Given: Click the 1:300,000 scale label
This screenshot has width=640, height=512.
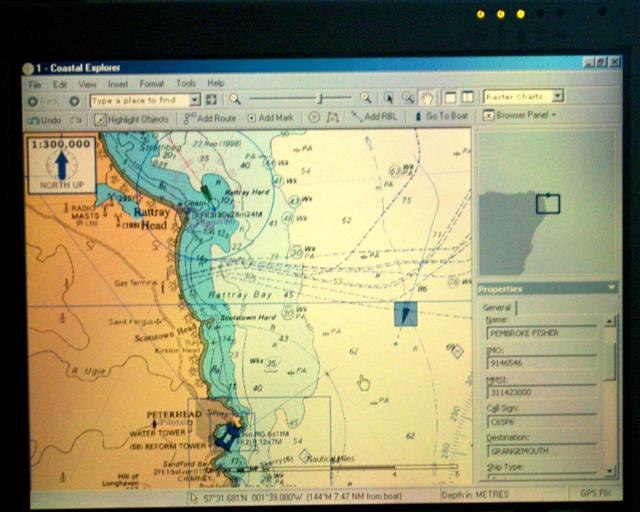Looking at the screenshot, I should click(61, 144).
